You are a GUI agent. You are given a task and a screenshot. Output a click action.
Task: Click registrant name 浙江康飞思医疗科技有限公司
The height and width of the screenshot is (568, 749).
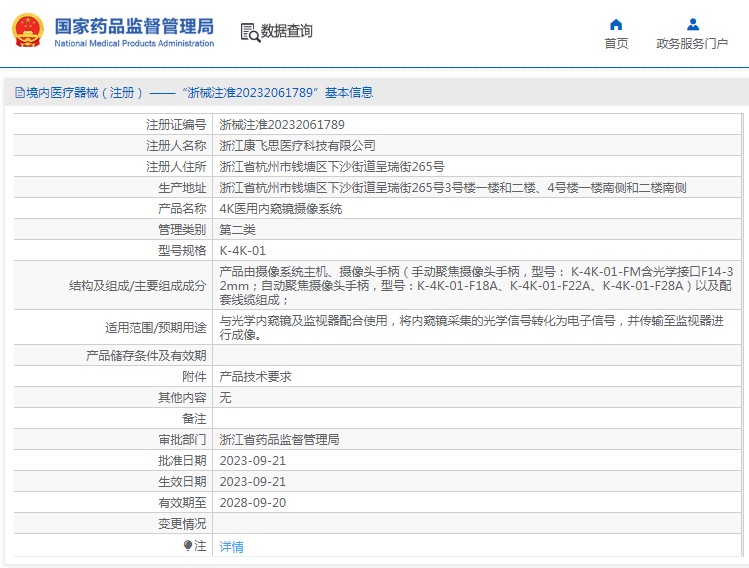tap(297, 146)
